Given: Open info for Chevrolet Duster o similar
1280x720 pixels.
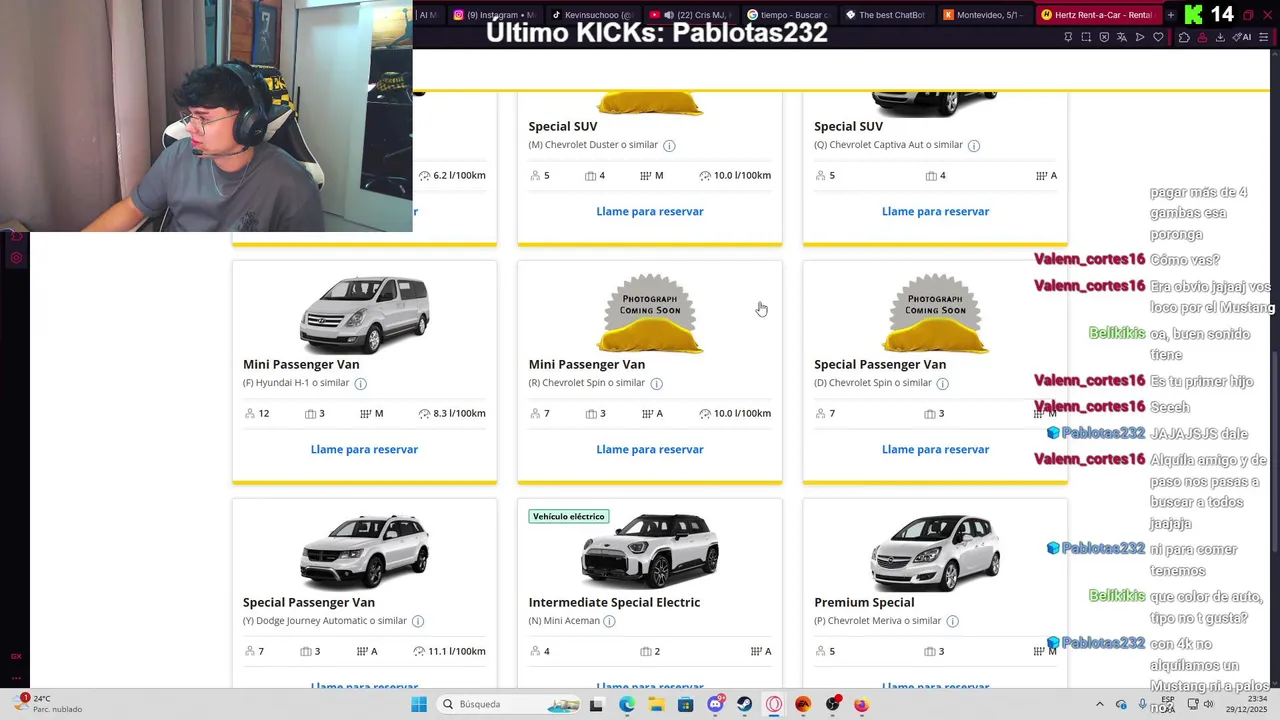Looking at the screenshot, I should click(669, 145).
